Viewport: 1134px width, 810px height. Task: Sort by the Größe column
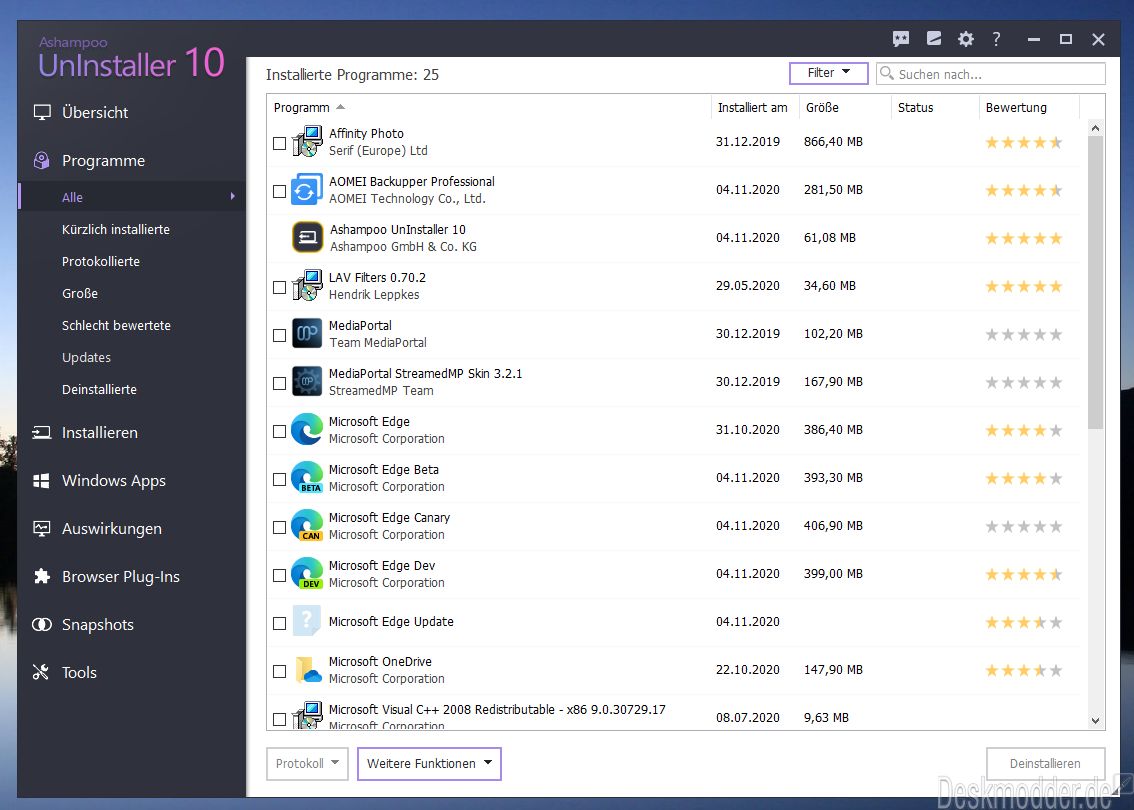(845, 107)
